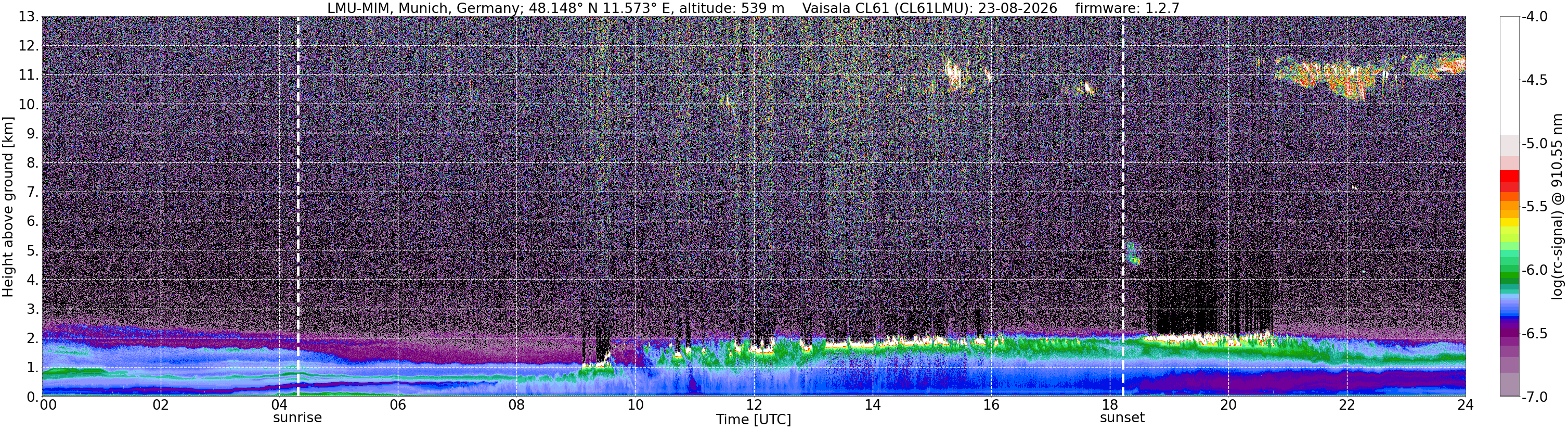Click the '12.' height tick label
The width and height of the screenshot is (1568, 430).
pyautogui.click(x=28, y=46)
